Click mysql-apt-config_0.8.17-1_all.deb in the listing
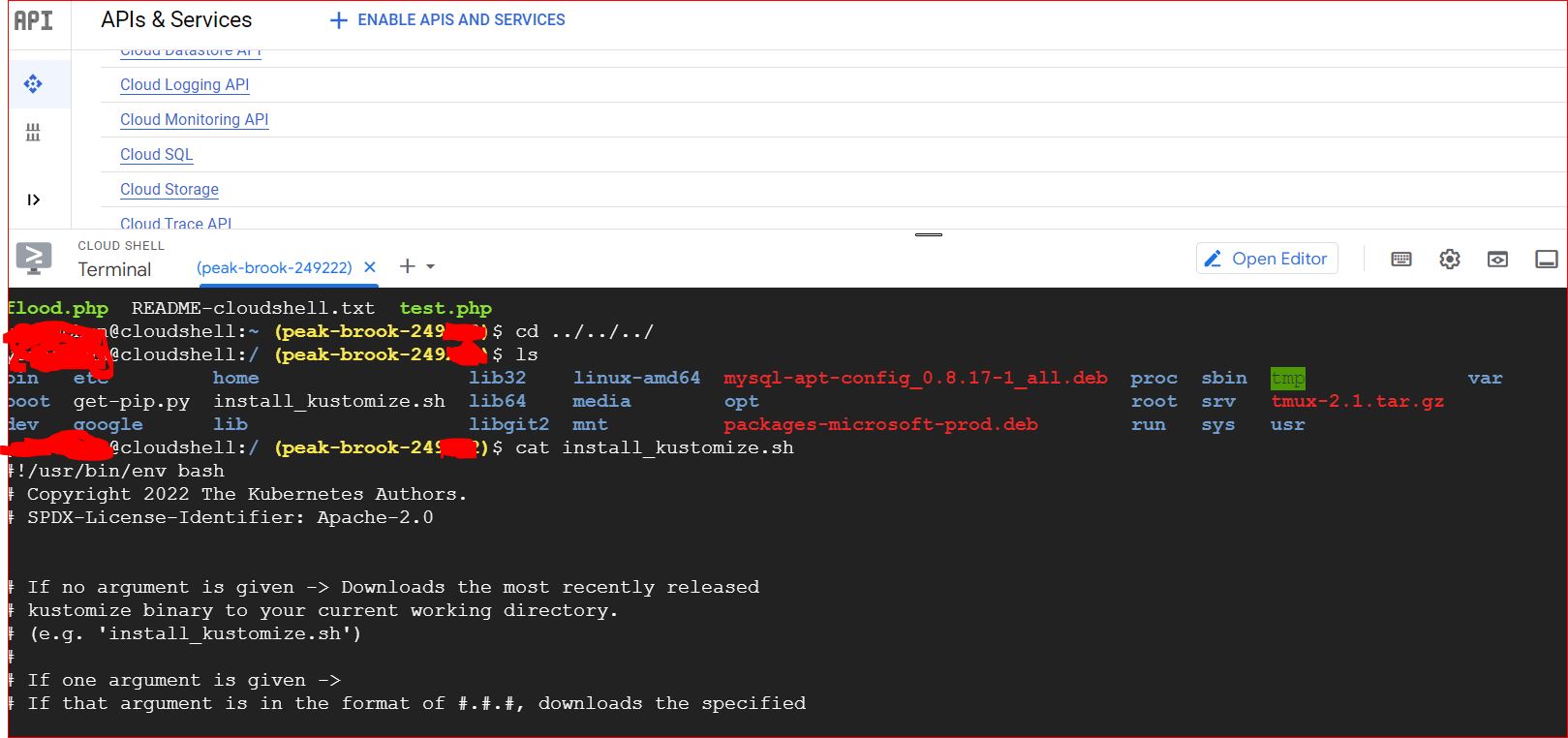 [x=915, y=378]
